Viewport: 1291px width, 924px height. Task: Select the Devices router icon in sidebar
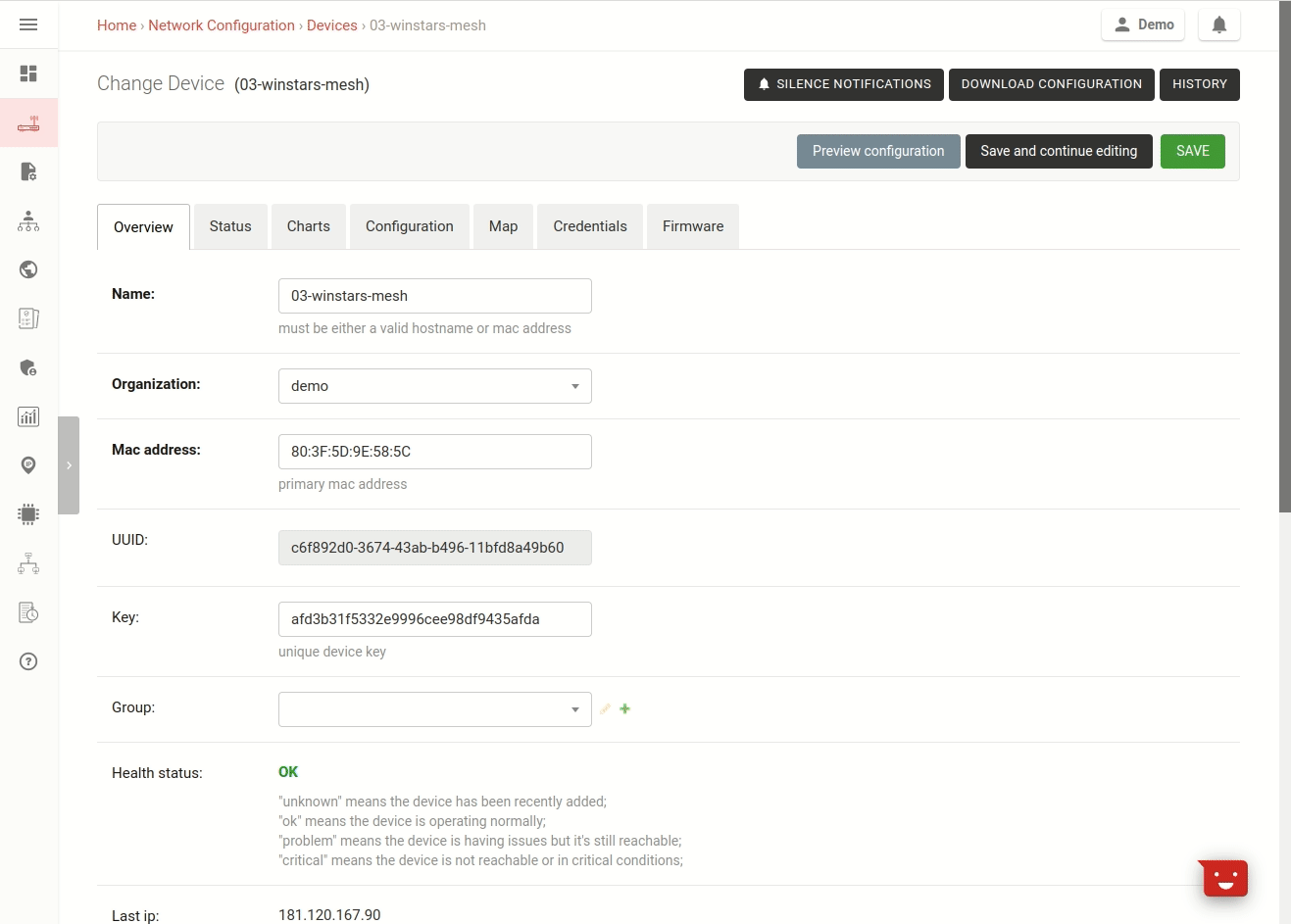(x=27, y=122)
